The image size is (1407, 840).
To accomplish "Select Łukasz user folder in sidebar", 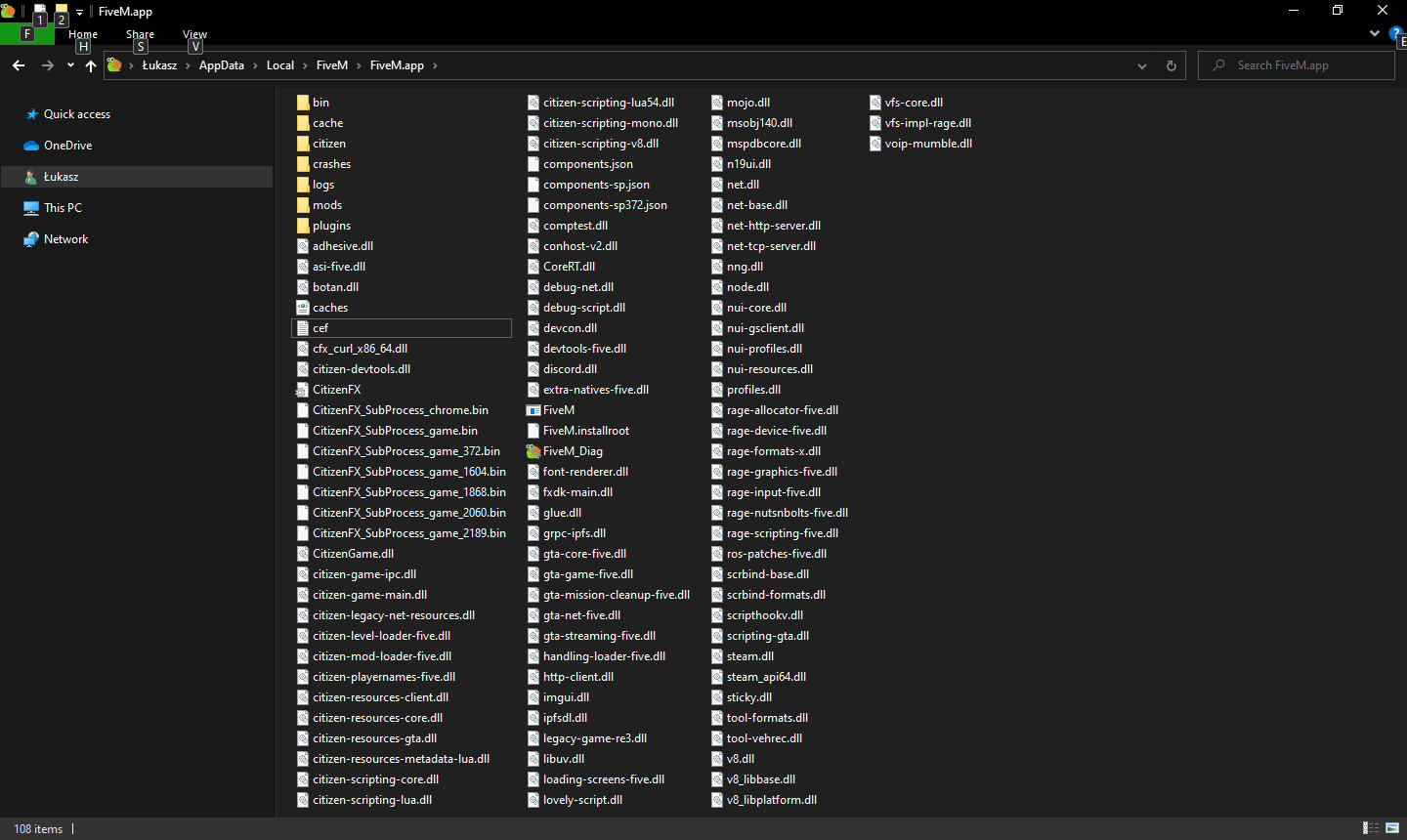I will coord(137,177).
